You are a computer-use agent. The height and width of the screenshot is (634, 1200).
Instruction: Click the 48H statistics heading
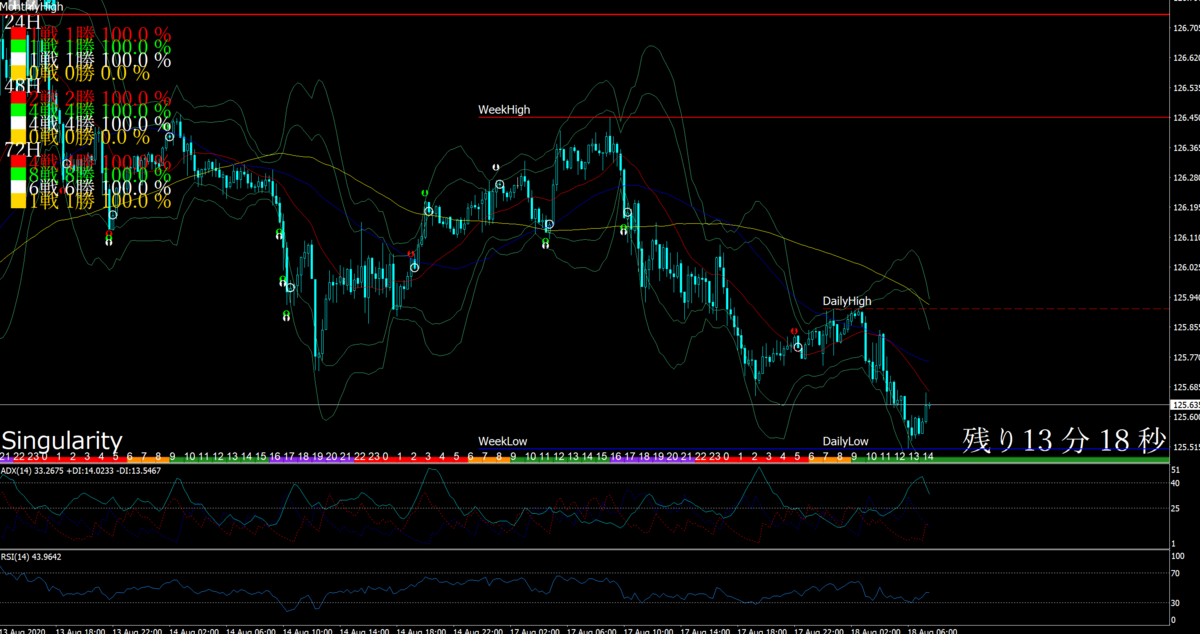(23, 86)
